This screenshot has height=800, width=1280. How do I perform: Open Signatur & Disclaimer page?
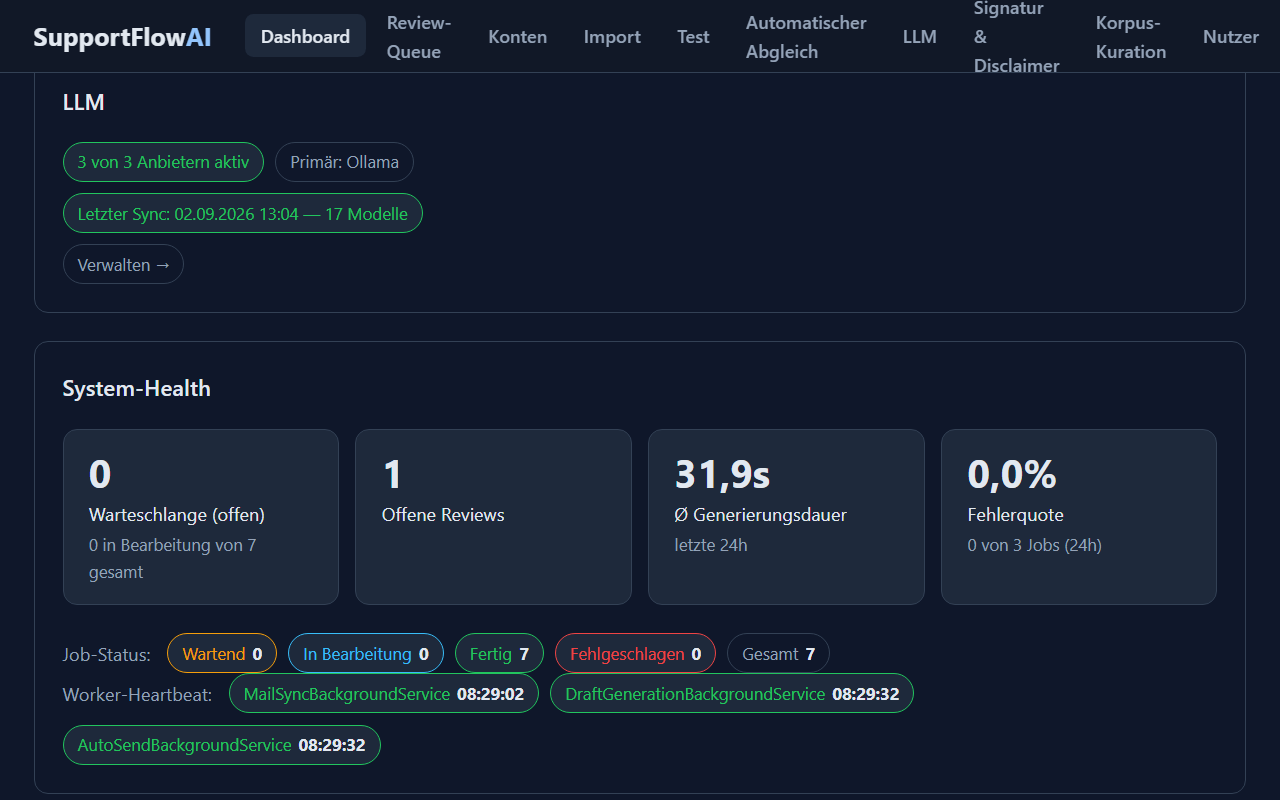click(x=1016, y=37)
